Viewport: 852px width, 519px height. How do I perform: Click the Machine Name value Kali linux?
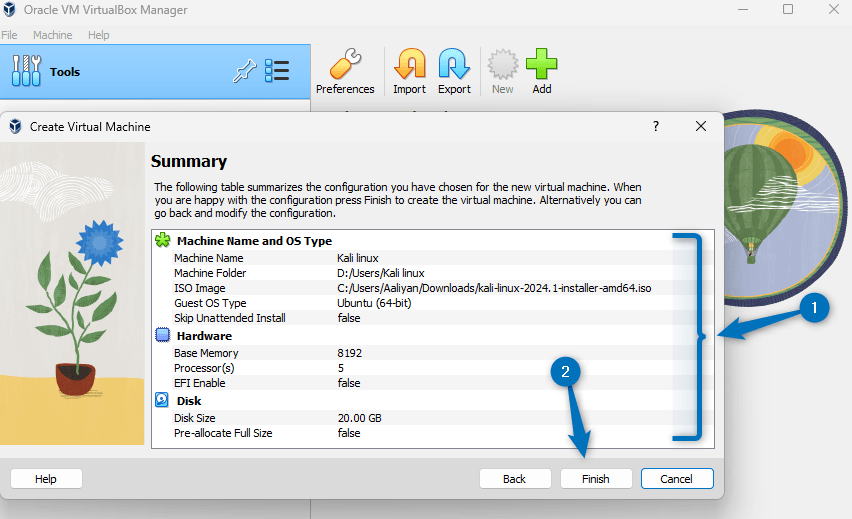(358, 258)
